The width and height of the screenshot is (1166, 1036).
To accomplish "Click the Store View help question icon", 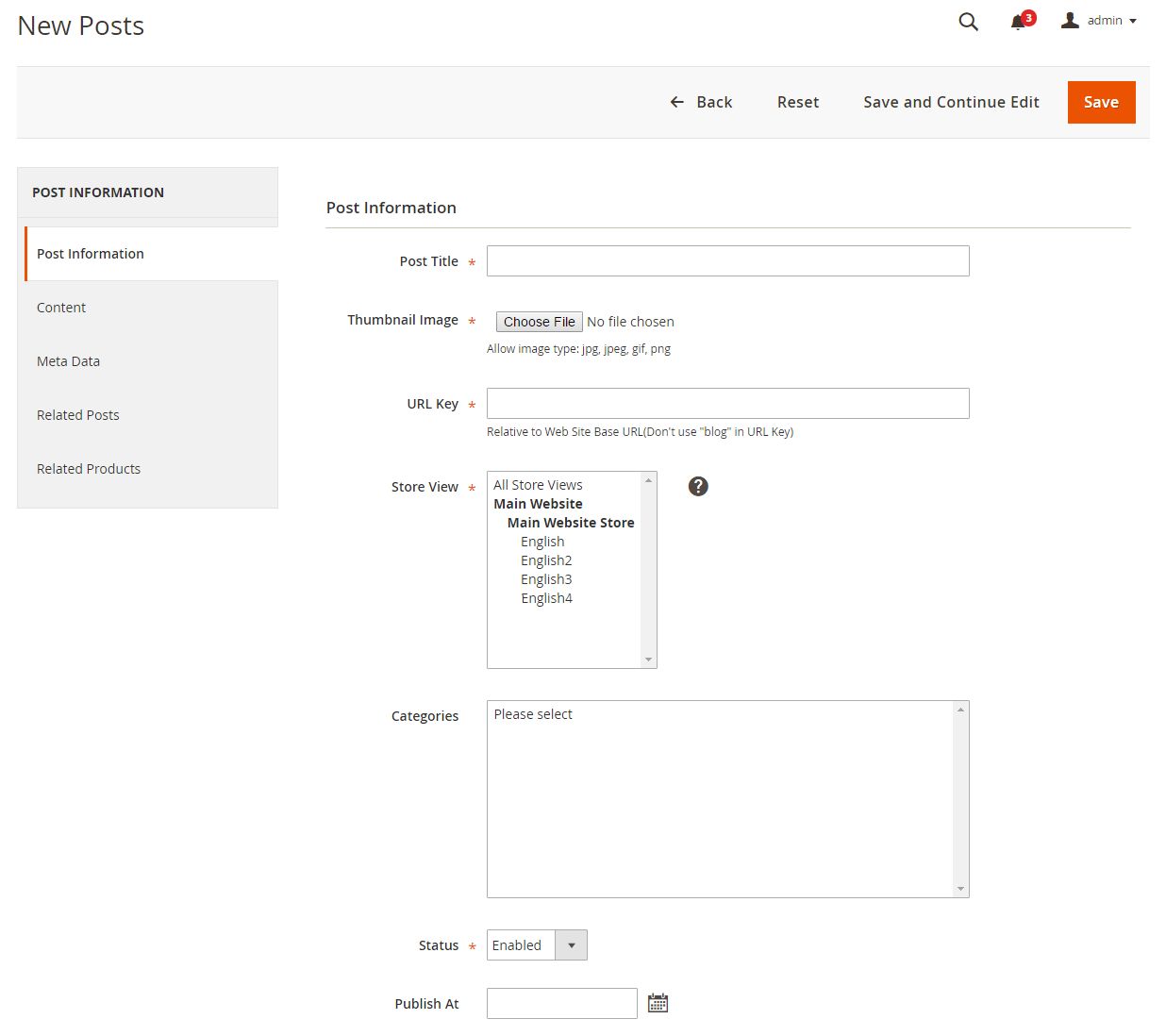I will [x=698, y=486].
